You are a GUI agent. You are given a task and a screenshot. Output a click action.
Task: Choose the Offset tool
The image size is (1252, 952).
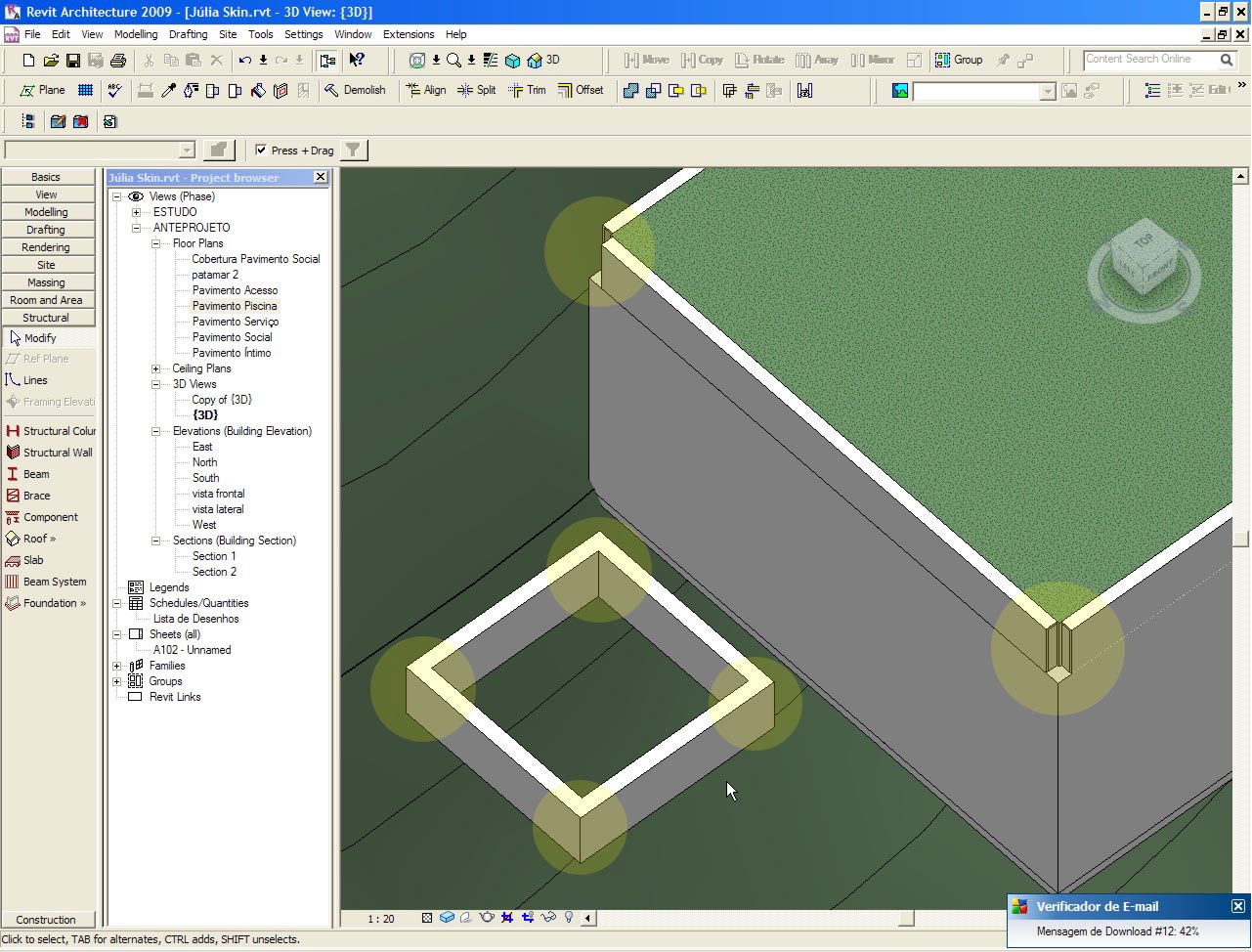tap(581, 90)
